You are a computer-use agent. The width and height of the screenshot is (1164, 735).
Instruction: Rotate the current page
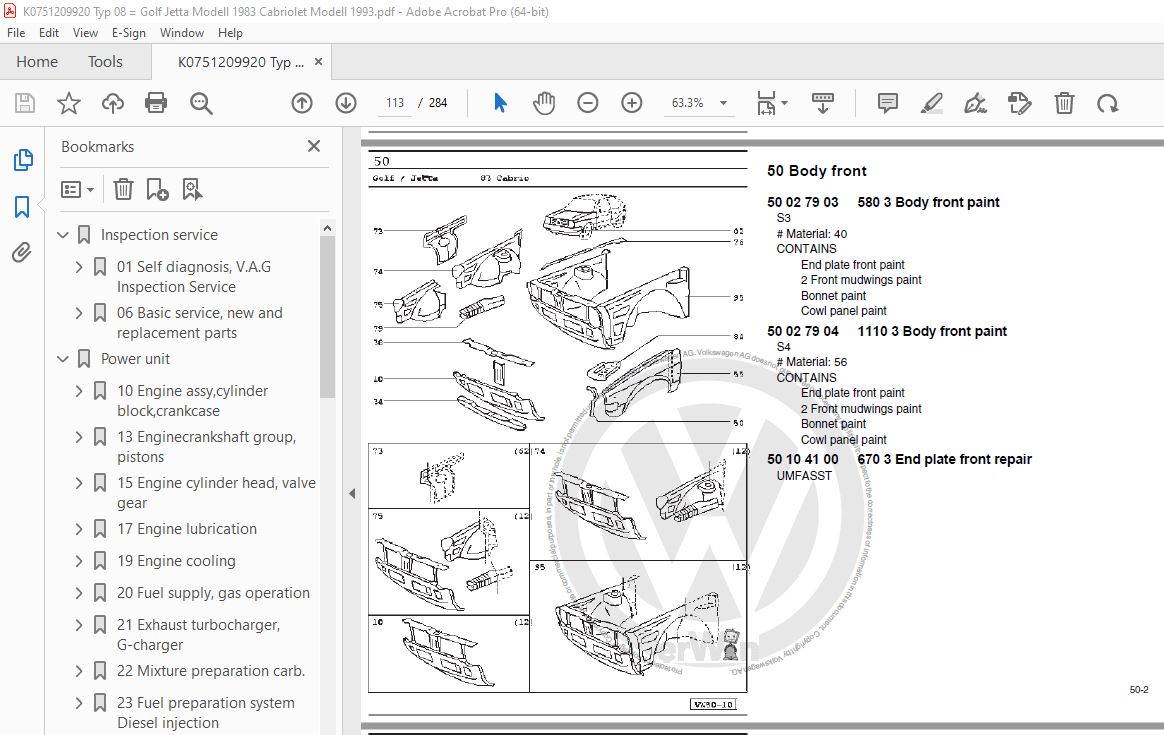[1107, 103]
